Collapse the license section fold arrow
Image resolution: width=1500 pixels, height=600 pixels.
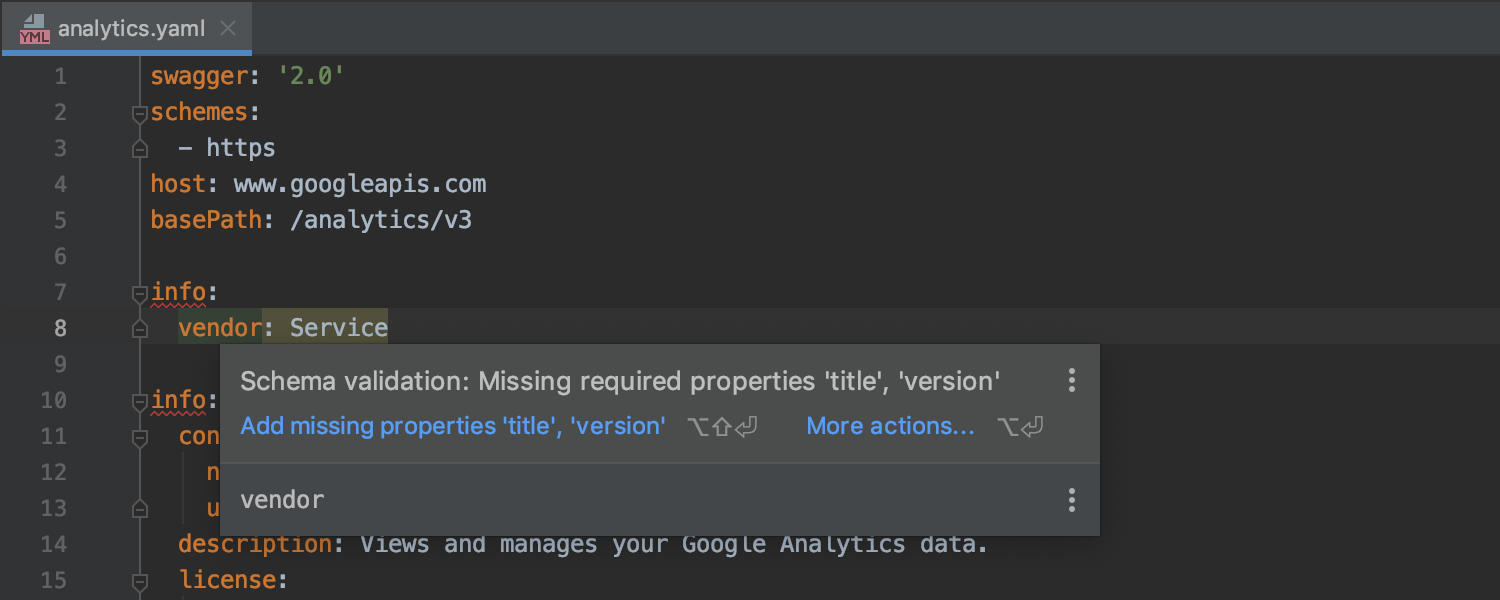pos(139,581)
